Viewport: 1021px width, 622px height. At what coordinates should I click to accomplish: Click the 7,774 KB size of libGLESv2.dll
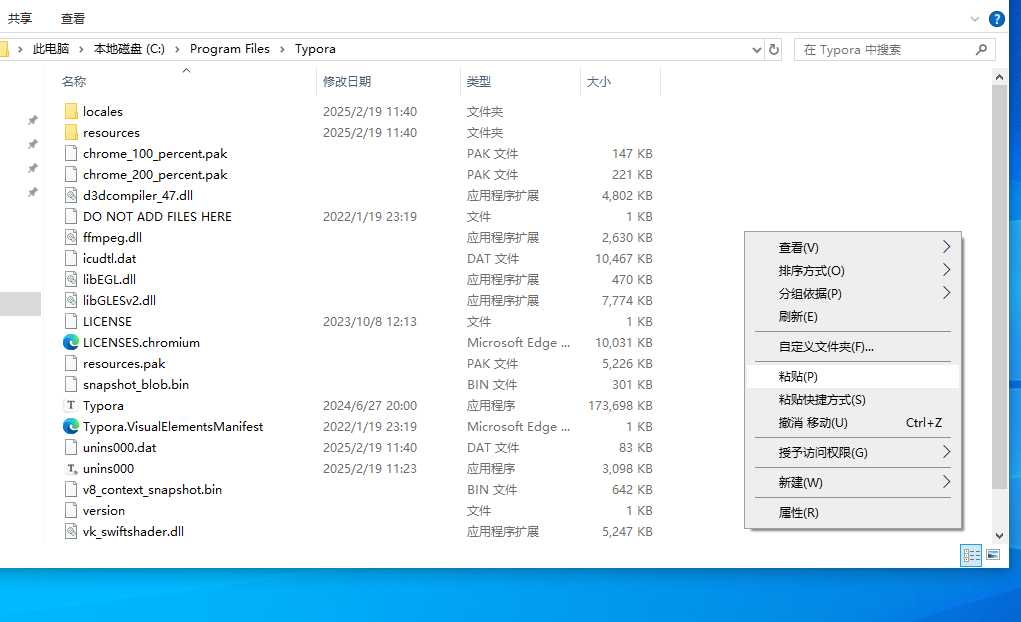(x=627, y=300)
